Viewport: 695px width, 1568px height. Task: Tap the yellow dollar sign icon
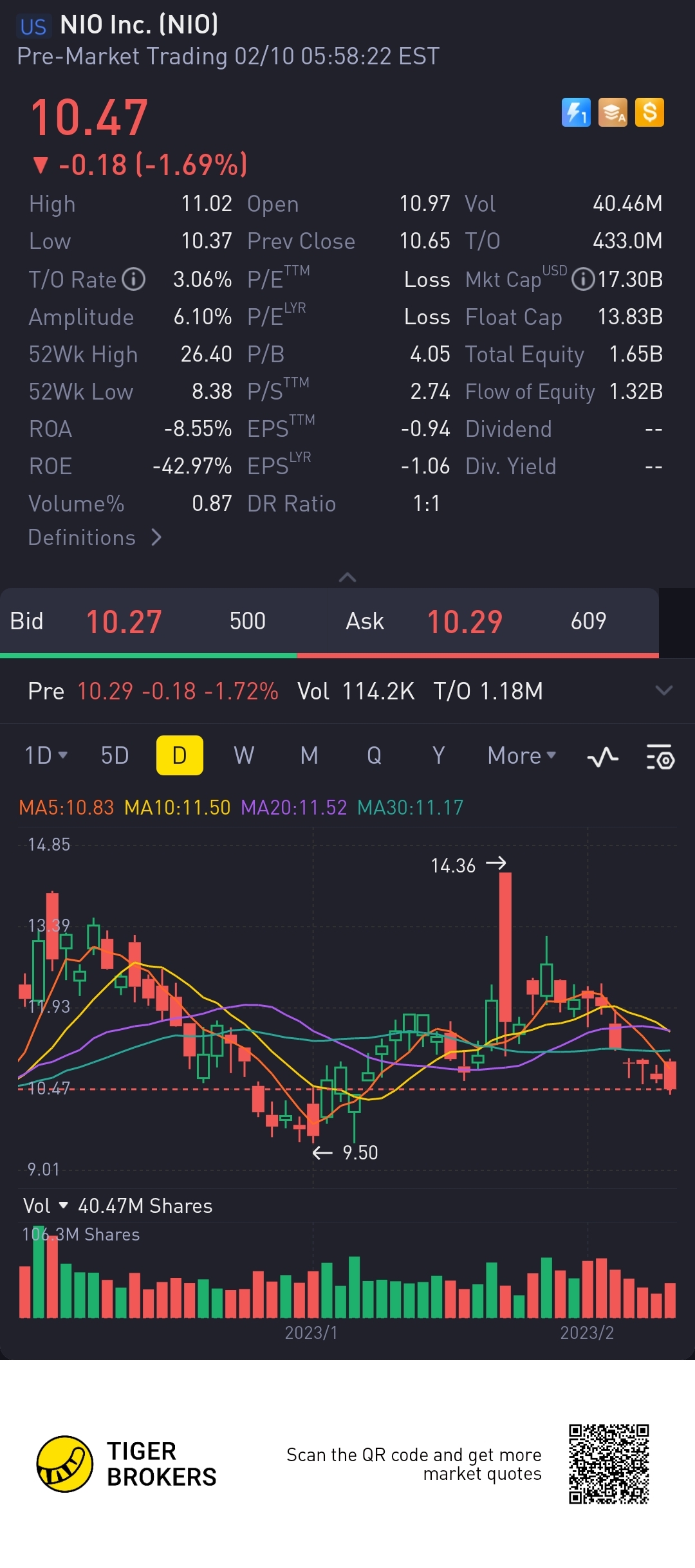point(649,113)
